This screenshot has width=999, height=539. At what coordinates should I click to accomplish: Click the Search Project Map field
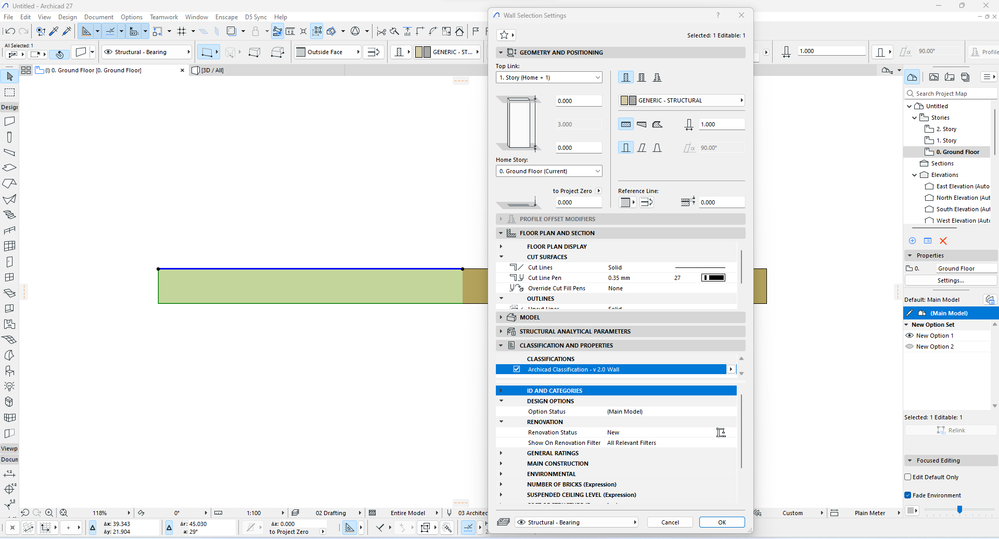point(951,94)
